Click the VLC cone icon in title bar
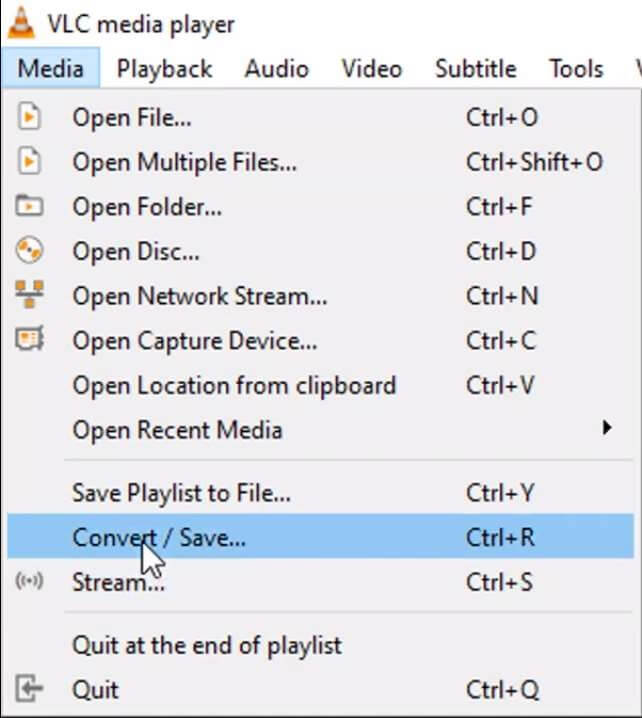This screenshot has width=642, height=718. (x=20, y=21)
